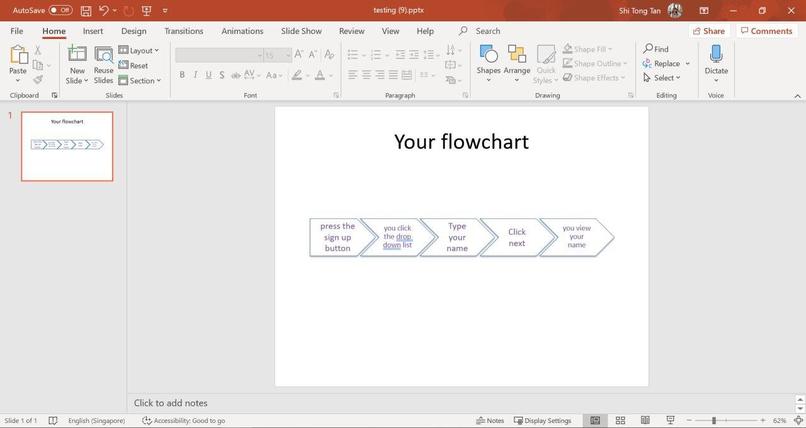Switch to the Transitions tab

pyautogui.click(x=184, y=31)
